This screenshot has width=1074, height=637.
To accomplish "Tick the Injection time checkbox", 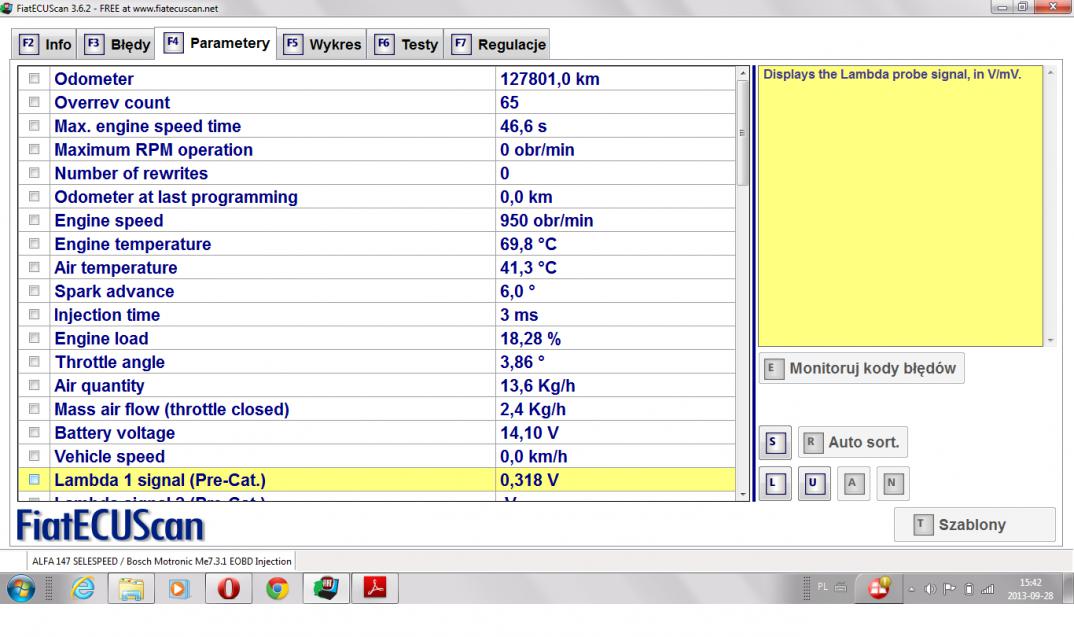I will [x=34, y=314].
